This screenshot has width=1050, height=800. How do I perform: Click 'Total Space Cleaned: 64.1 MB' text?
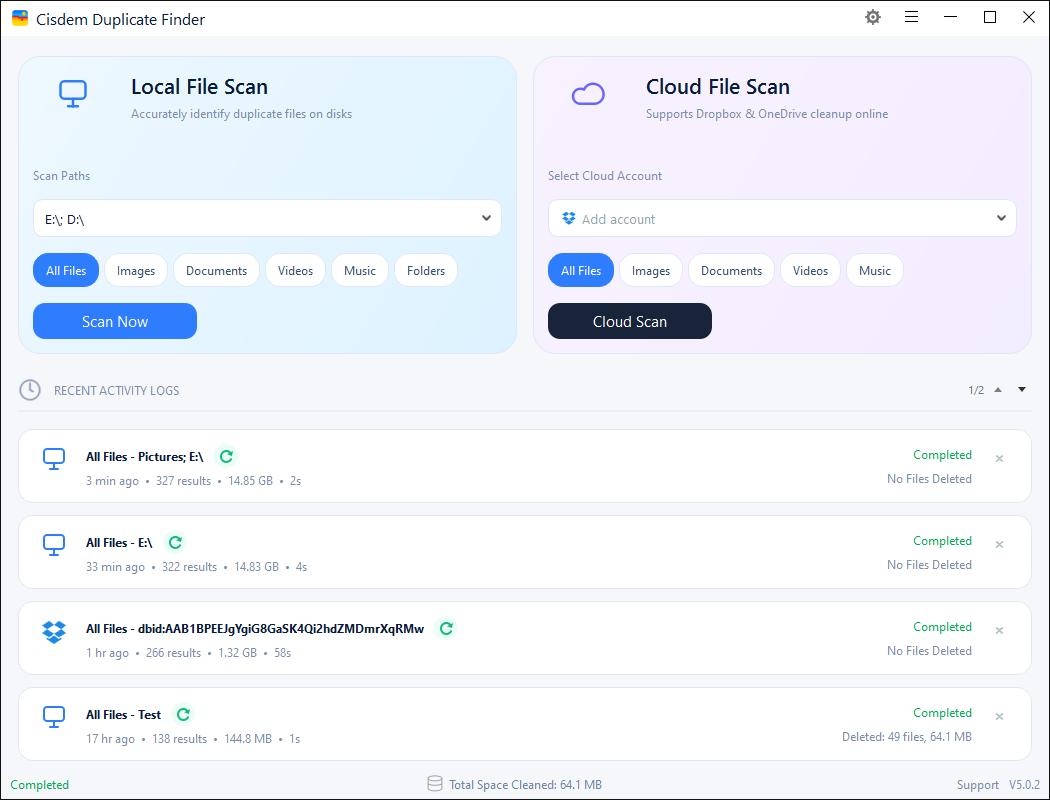pyautogui.click(x=525, y=785)
